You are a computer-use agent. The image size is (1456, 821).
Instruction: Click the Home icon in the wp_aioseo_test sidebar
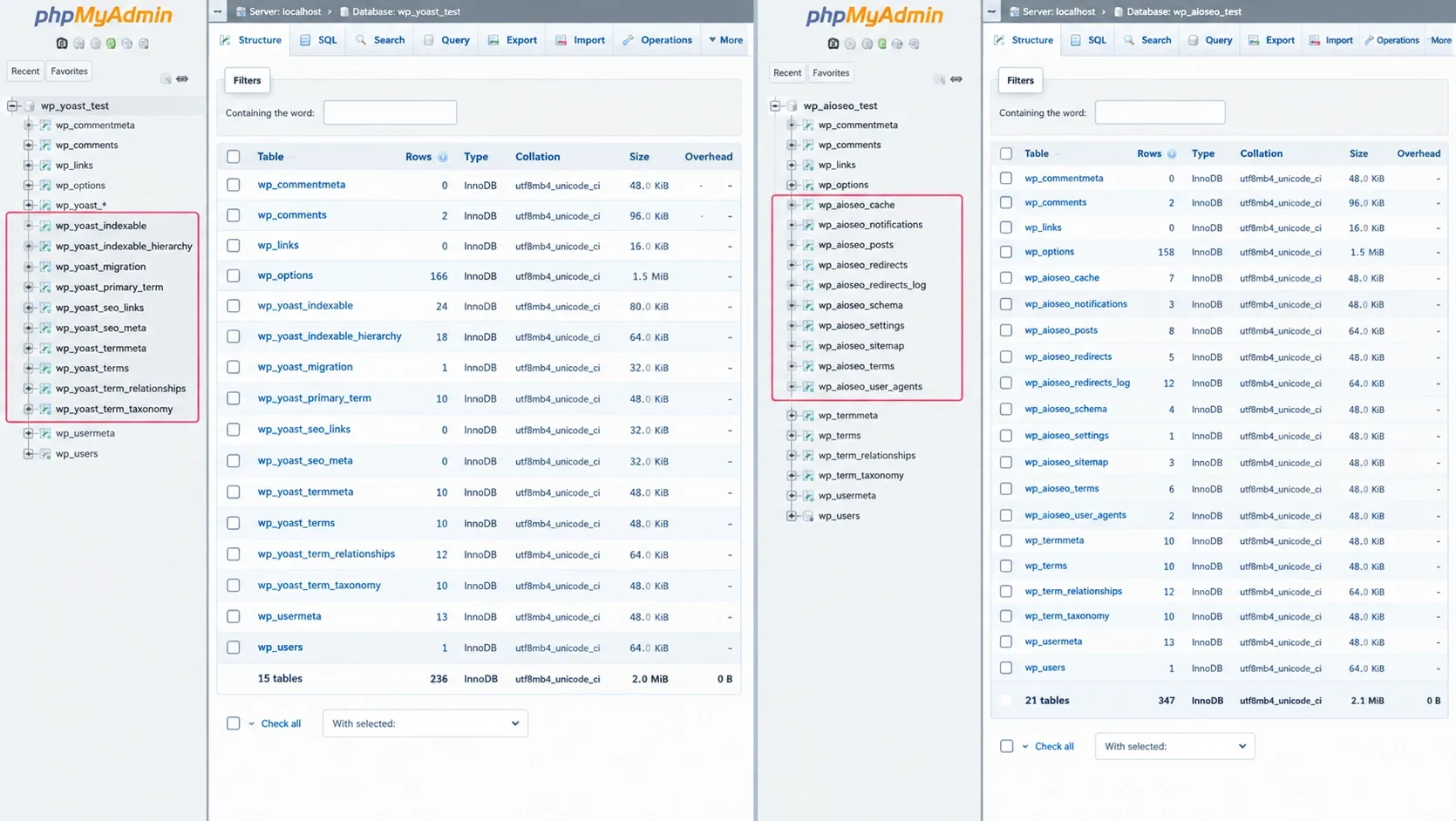coord(833,44)
